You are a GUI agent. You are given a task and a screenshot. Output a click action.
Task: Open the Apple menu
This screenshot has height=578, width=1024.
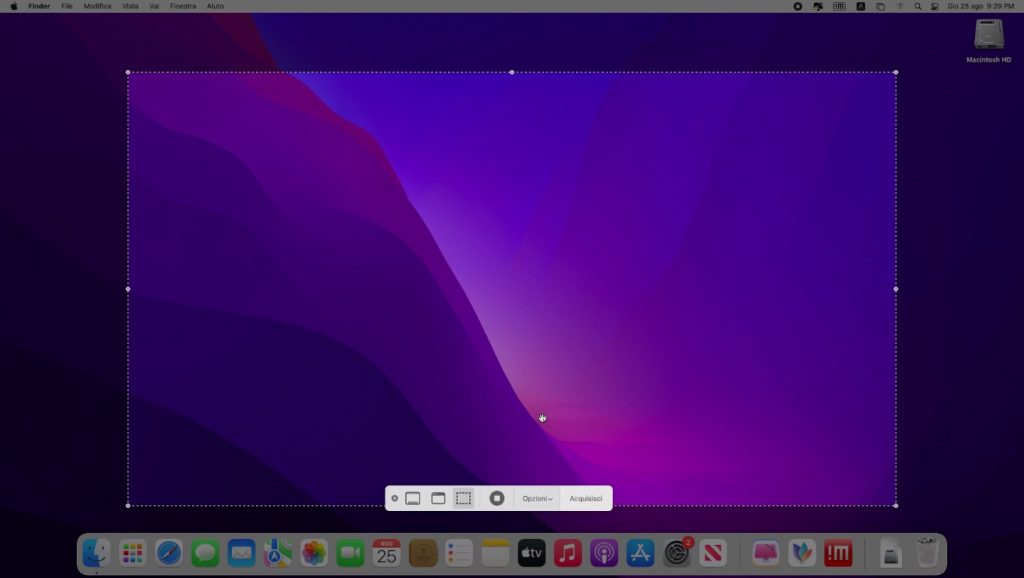click(14, 6)
